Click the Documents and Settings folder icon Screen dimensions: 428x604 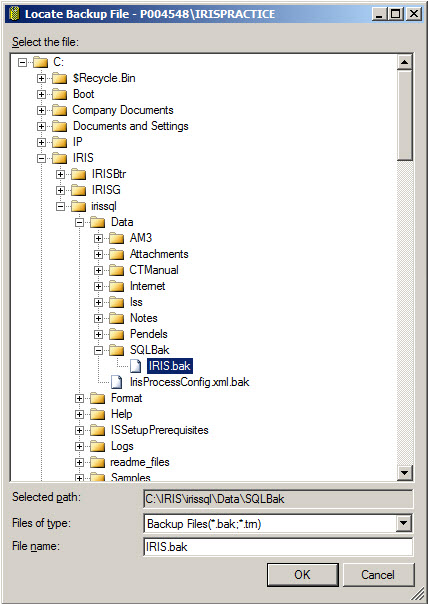59,126
